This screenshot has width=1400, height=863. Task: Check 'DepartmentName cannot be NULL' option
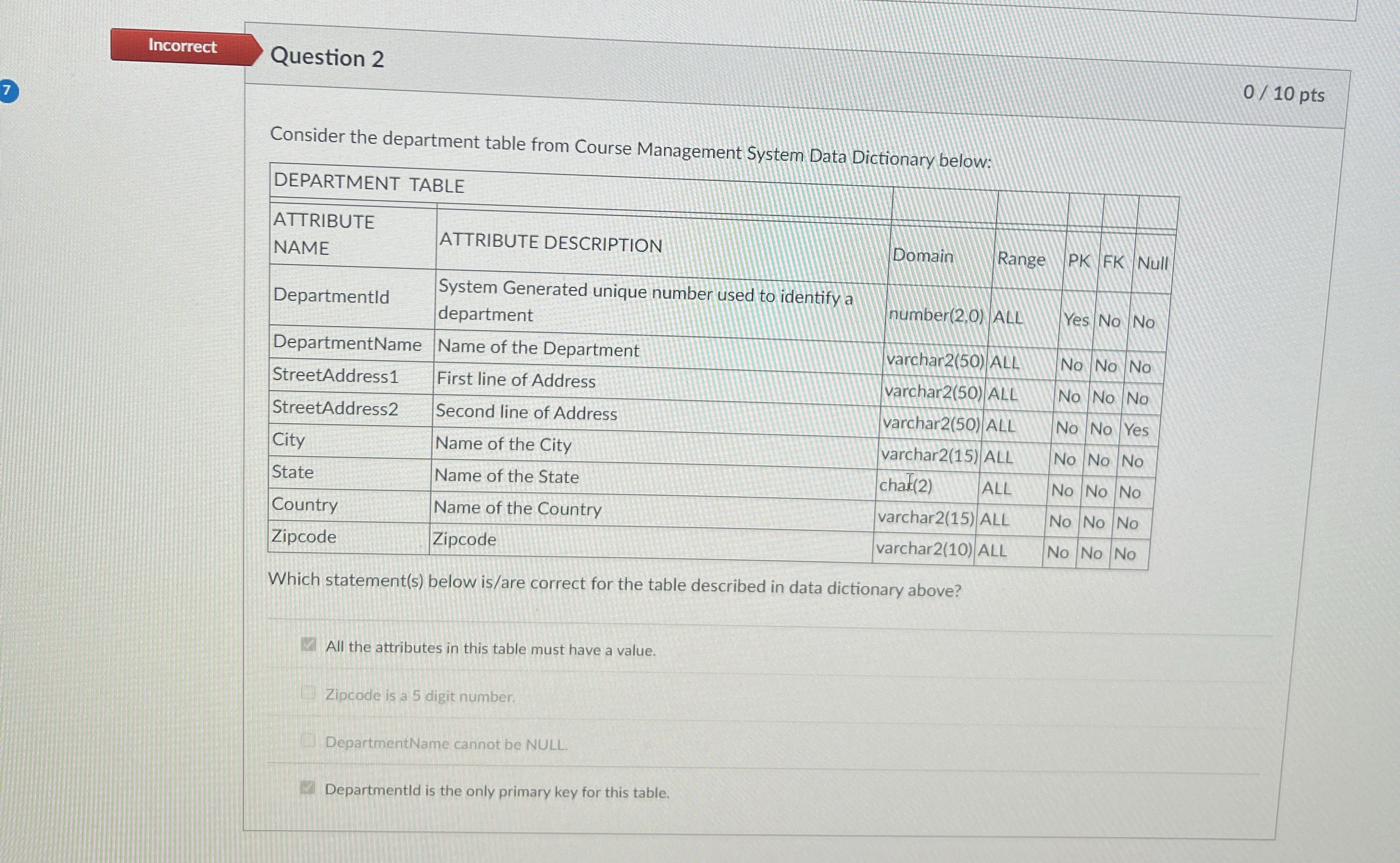pyautogui.click(x=308, y=741)
